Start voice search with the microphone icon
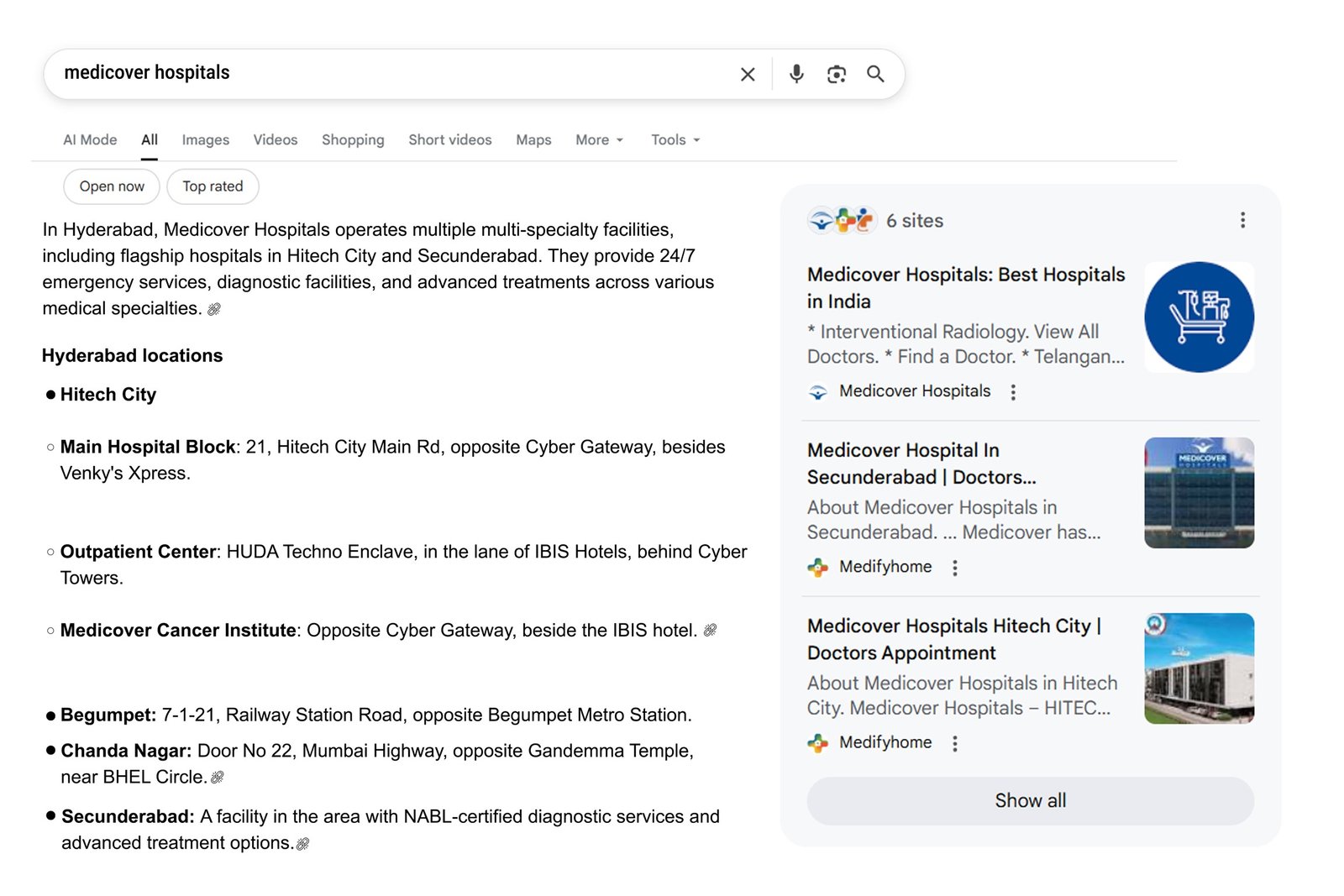The image size is (1344, 896). click(x=795, y=74)
